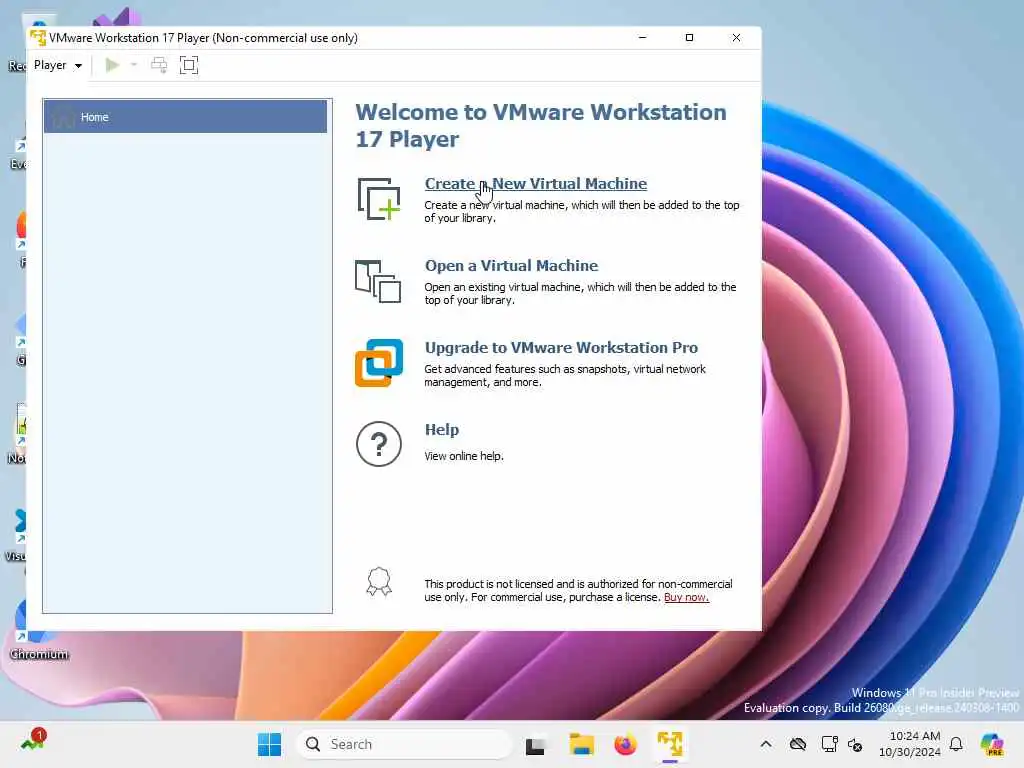The image size is (1024, 768).
Task: Open the clock showing 10:24 AM
Action: [910, 744]
